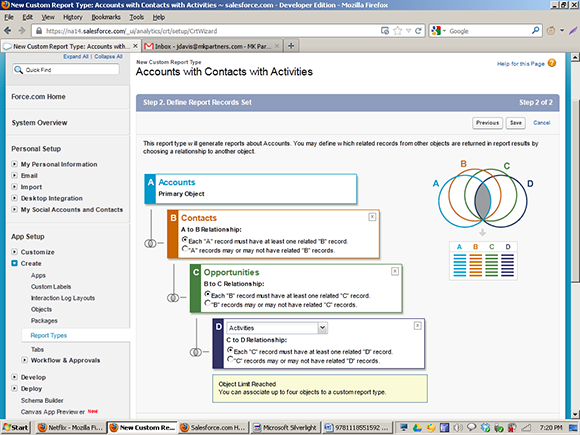Remove Contacts object with its X icon

pos(372,217)
